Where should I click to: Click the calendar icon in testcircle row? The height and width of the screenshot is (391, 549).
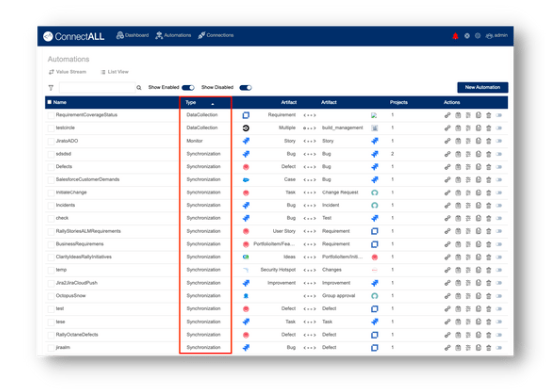coord(458,128)
